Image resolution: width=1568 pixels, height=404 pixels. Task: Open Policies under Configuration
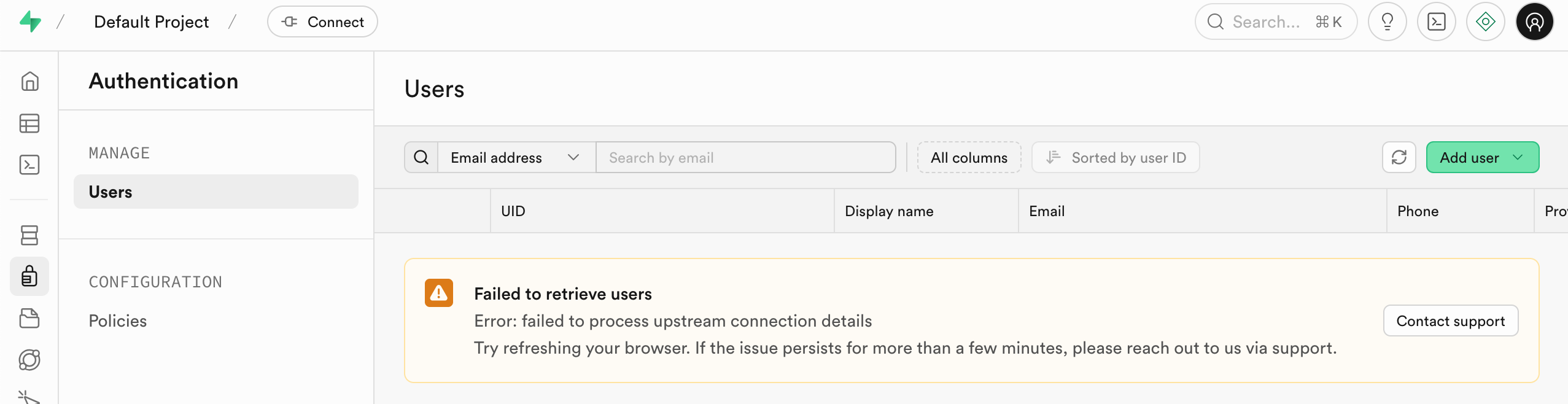(118, 321)
